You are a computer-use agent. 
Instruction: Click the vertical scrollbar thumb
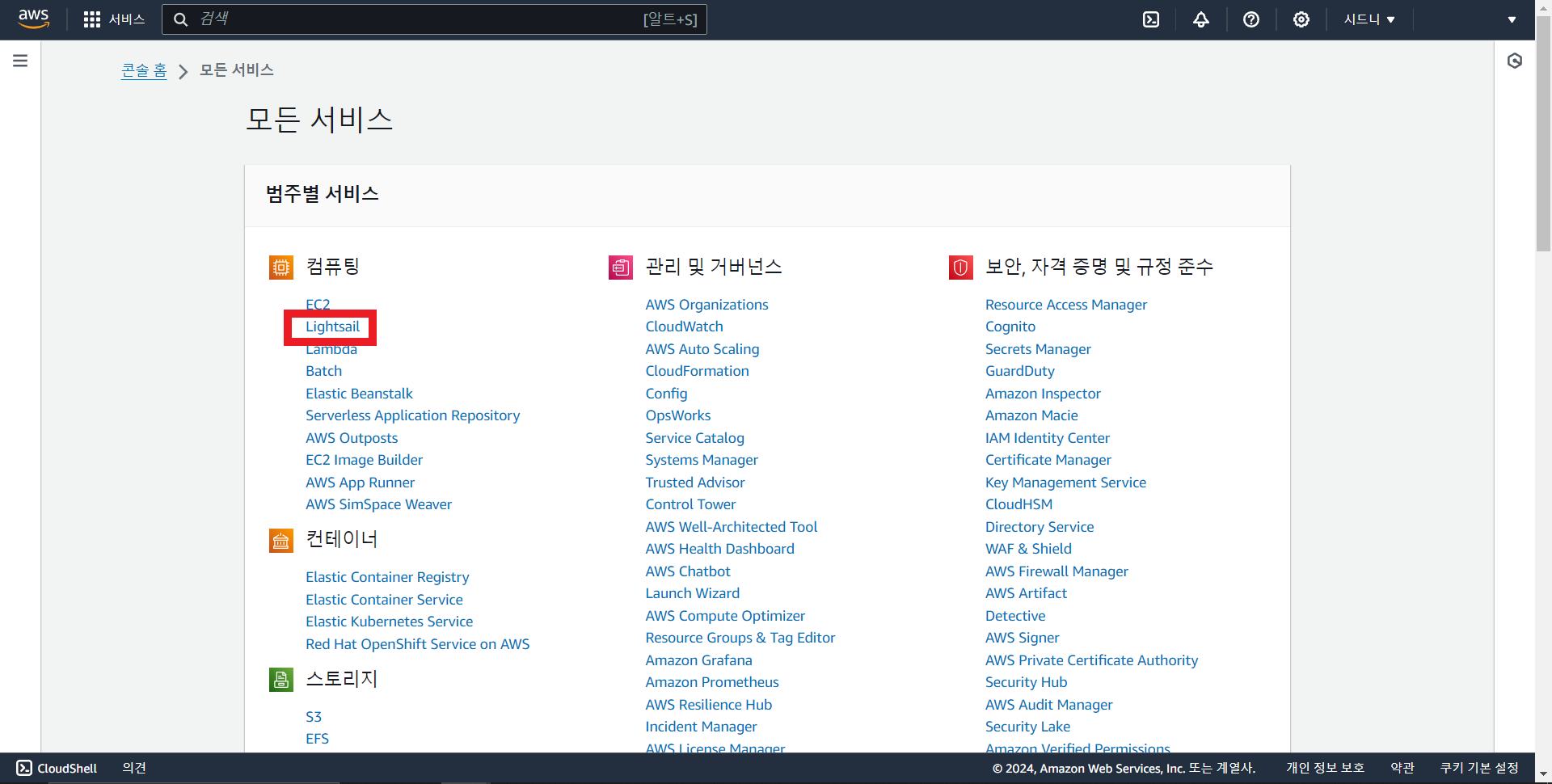(1543, 133)
